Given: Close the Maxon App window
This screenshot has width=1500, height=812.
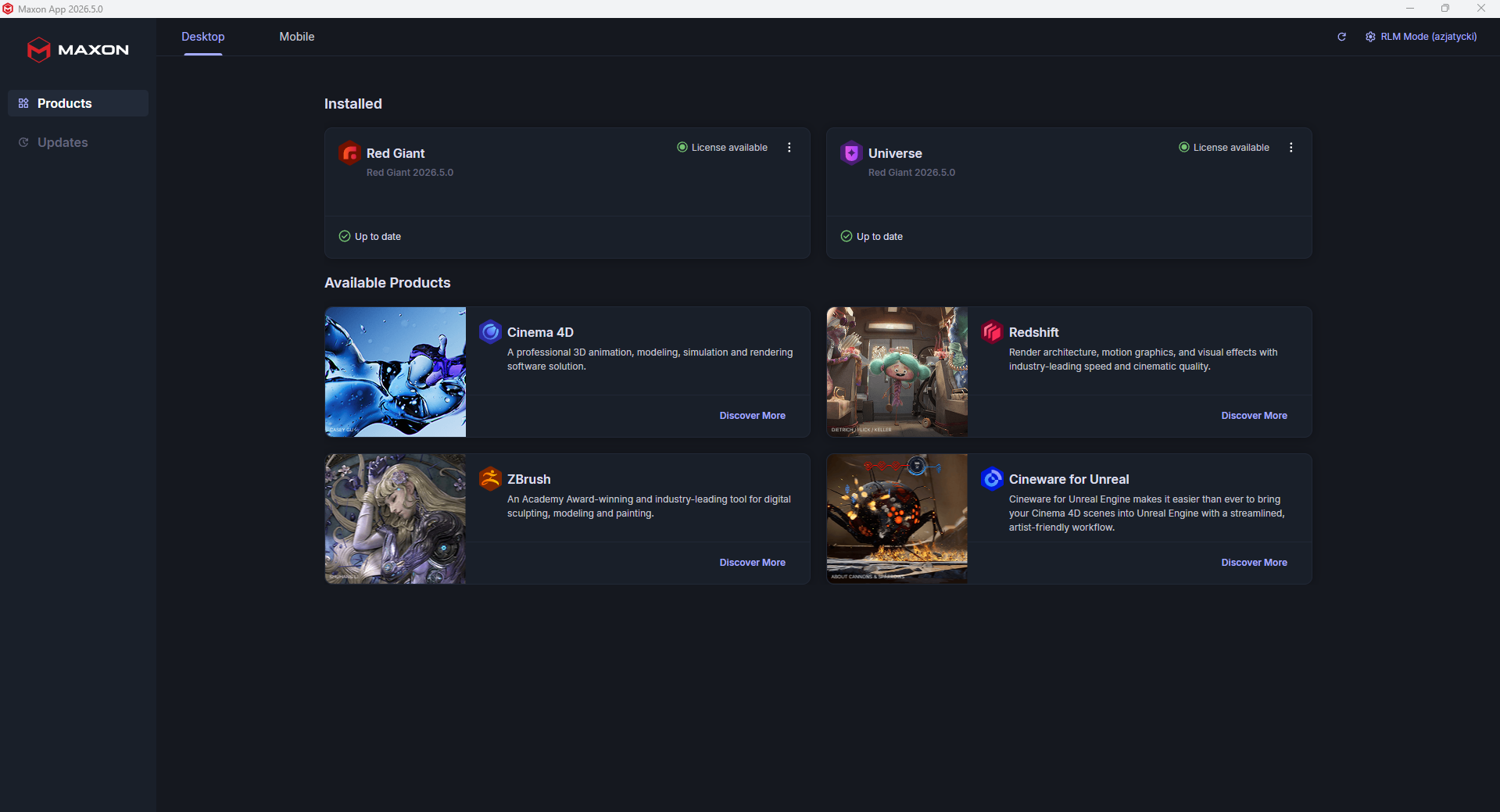Looking at the screenshot, I should (x=1481, y=9).
